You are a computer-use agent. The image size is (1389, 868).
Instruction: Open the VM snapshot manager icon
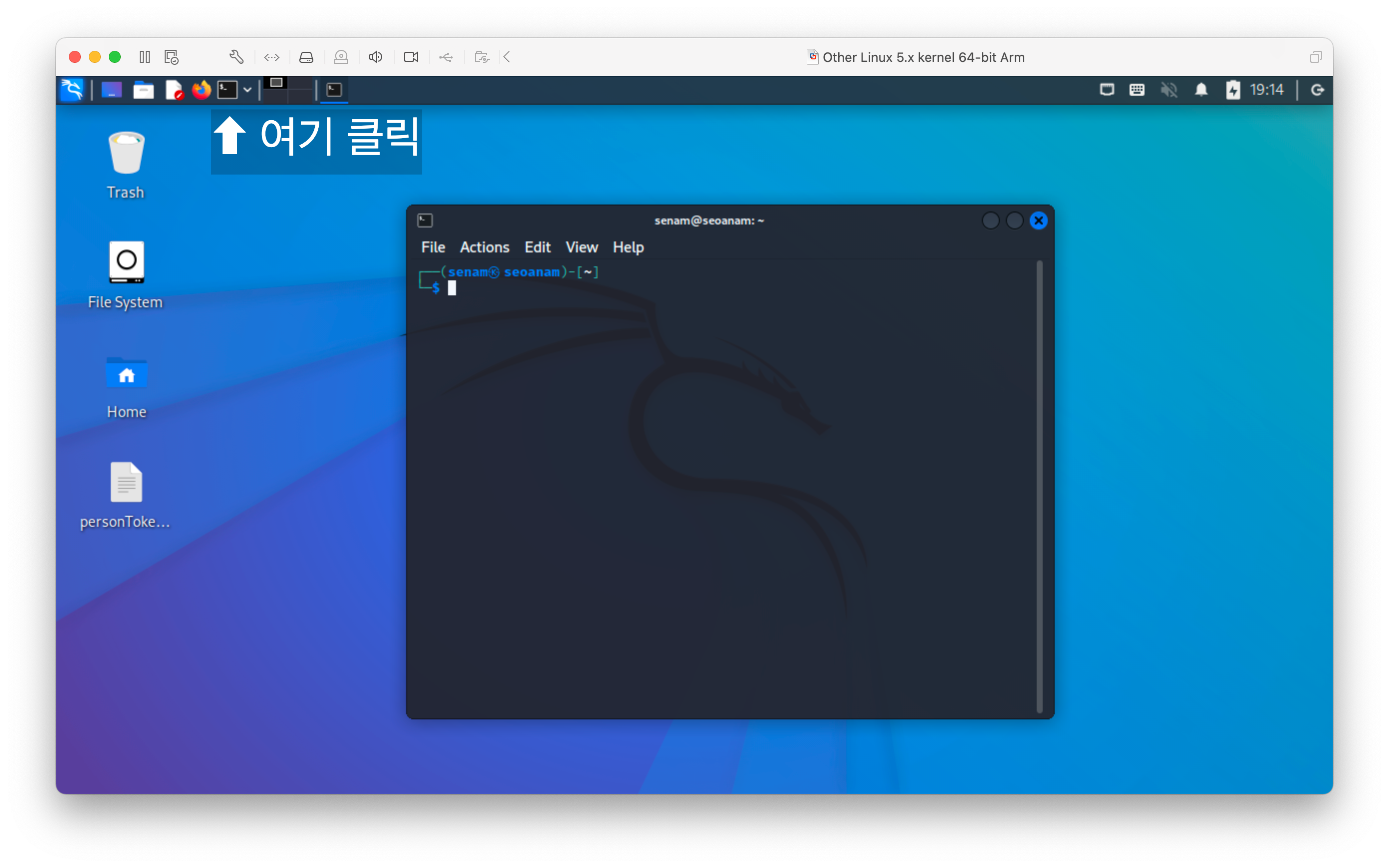pos(171,57)
